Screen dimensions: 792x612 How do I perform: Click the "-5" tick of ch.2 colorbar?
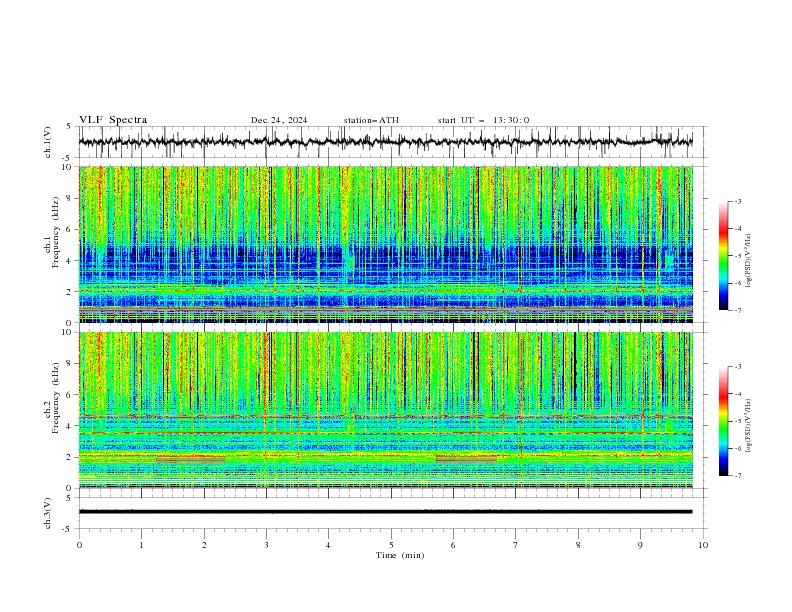738,421
